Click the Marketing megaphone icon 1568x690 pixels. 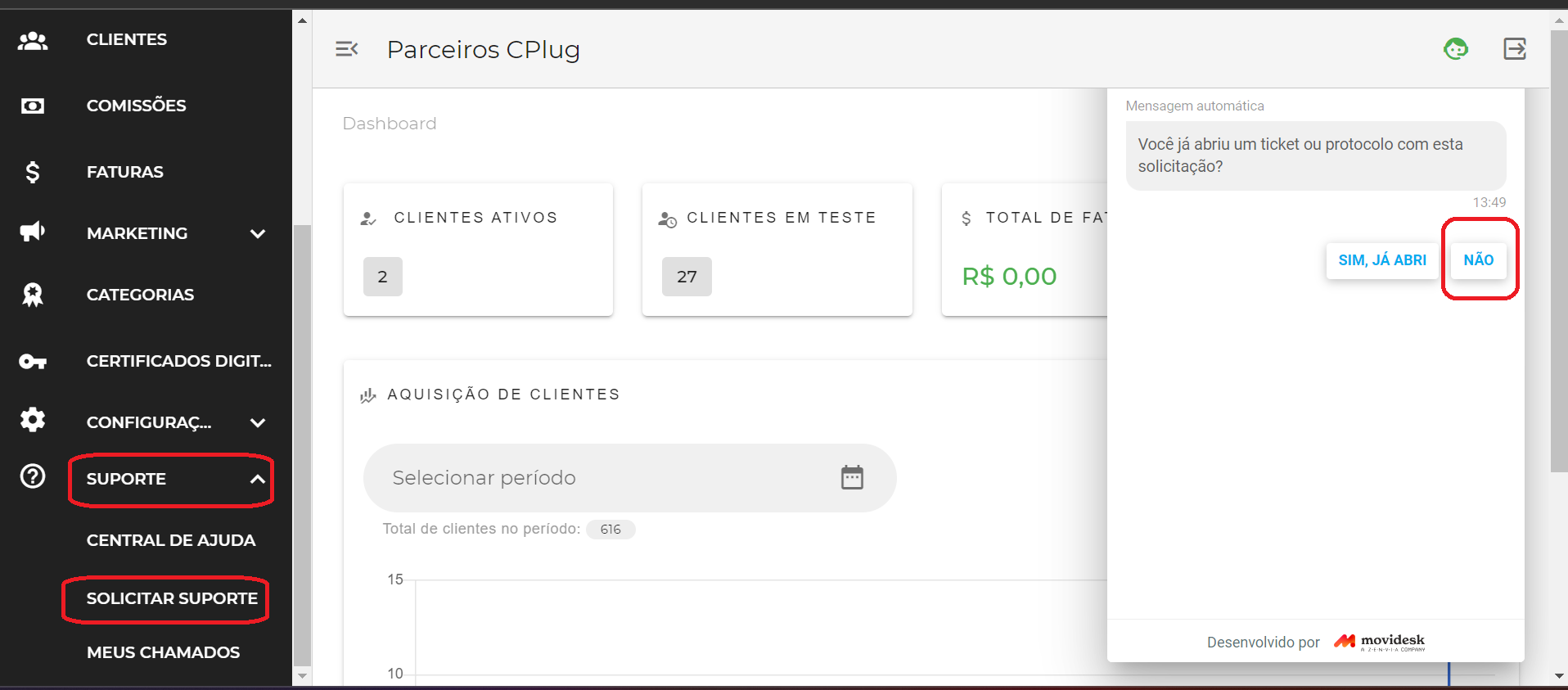[x=33, y=232]
